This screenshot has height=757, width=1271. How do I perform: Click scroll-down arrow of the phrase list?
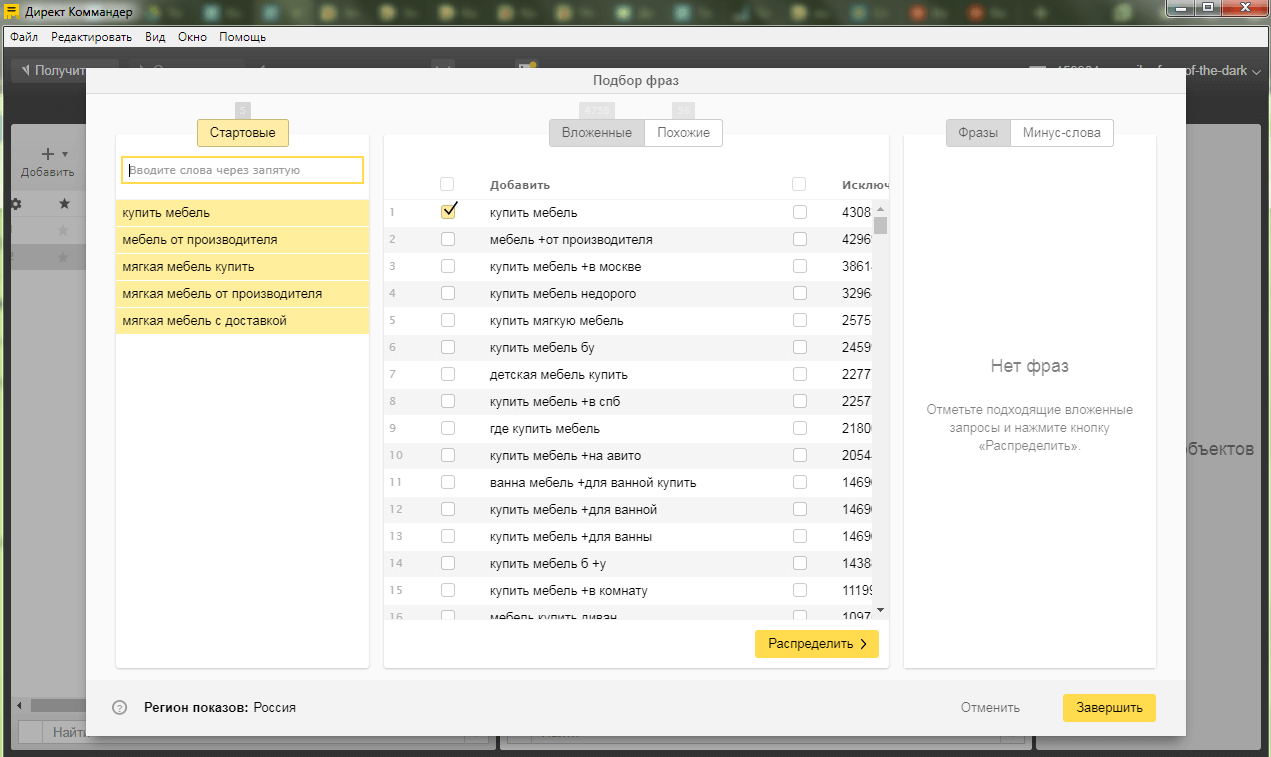(880, 609)
